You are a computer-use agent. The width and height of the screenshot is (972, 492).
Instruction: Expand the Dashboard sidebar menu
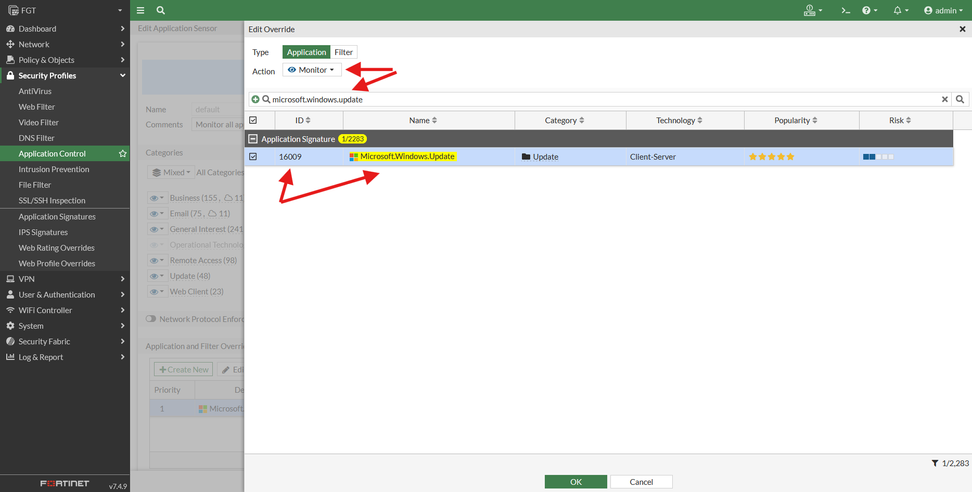64,29
